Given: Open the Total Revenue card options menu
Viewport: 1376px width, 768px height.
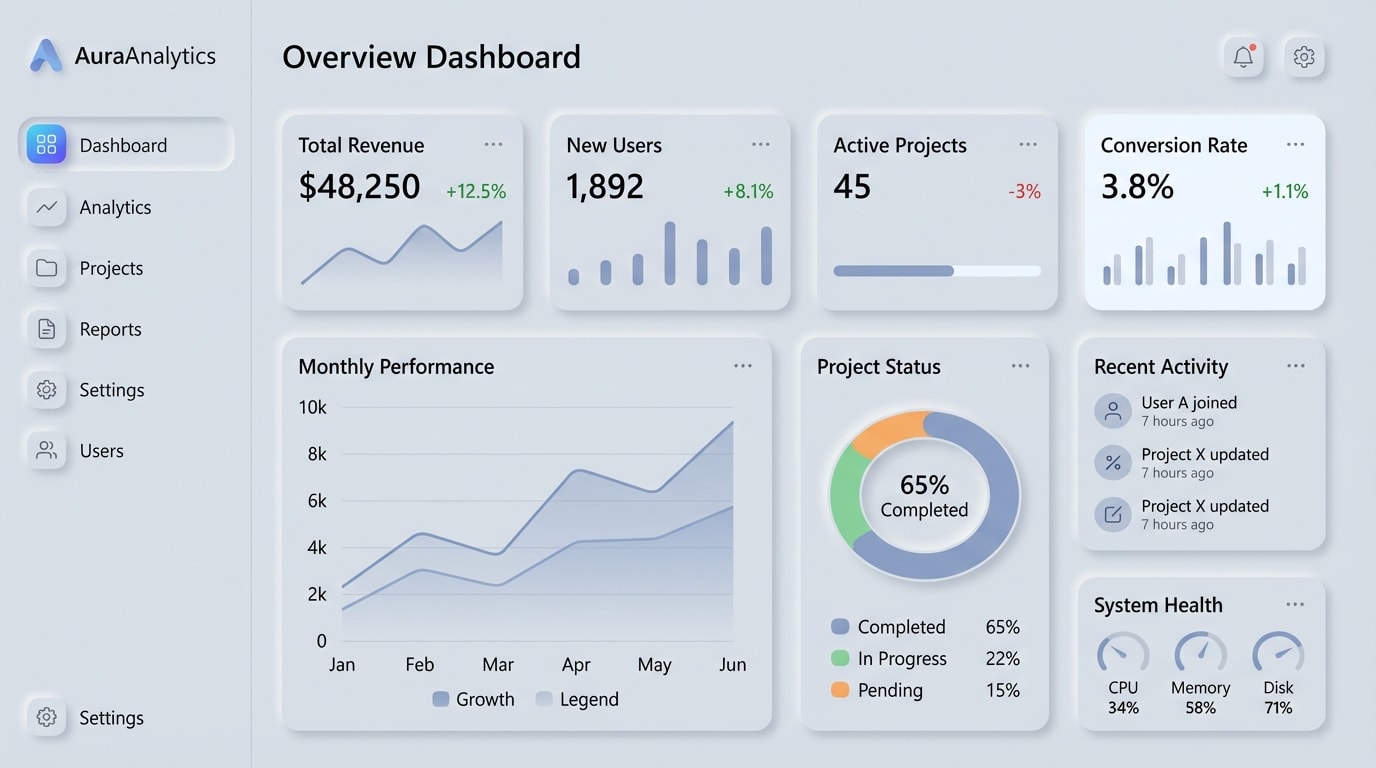Looking at the screenshot, I should (493, 144).
